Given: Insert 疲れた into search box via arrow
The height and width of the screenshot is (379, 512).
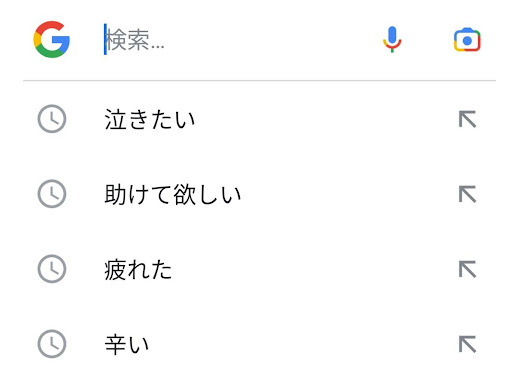Looking at the screenshot, I should [467, 269].
